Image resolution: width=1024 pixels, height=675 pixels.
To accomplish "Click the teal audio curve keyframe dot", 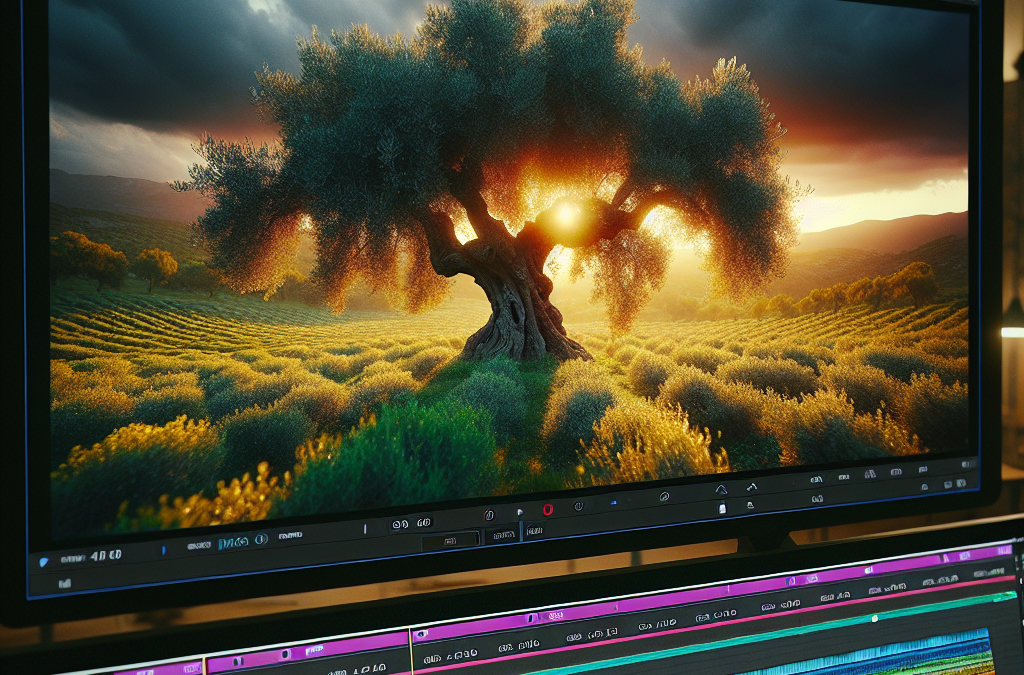I will click(x=874, y=618).
